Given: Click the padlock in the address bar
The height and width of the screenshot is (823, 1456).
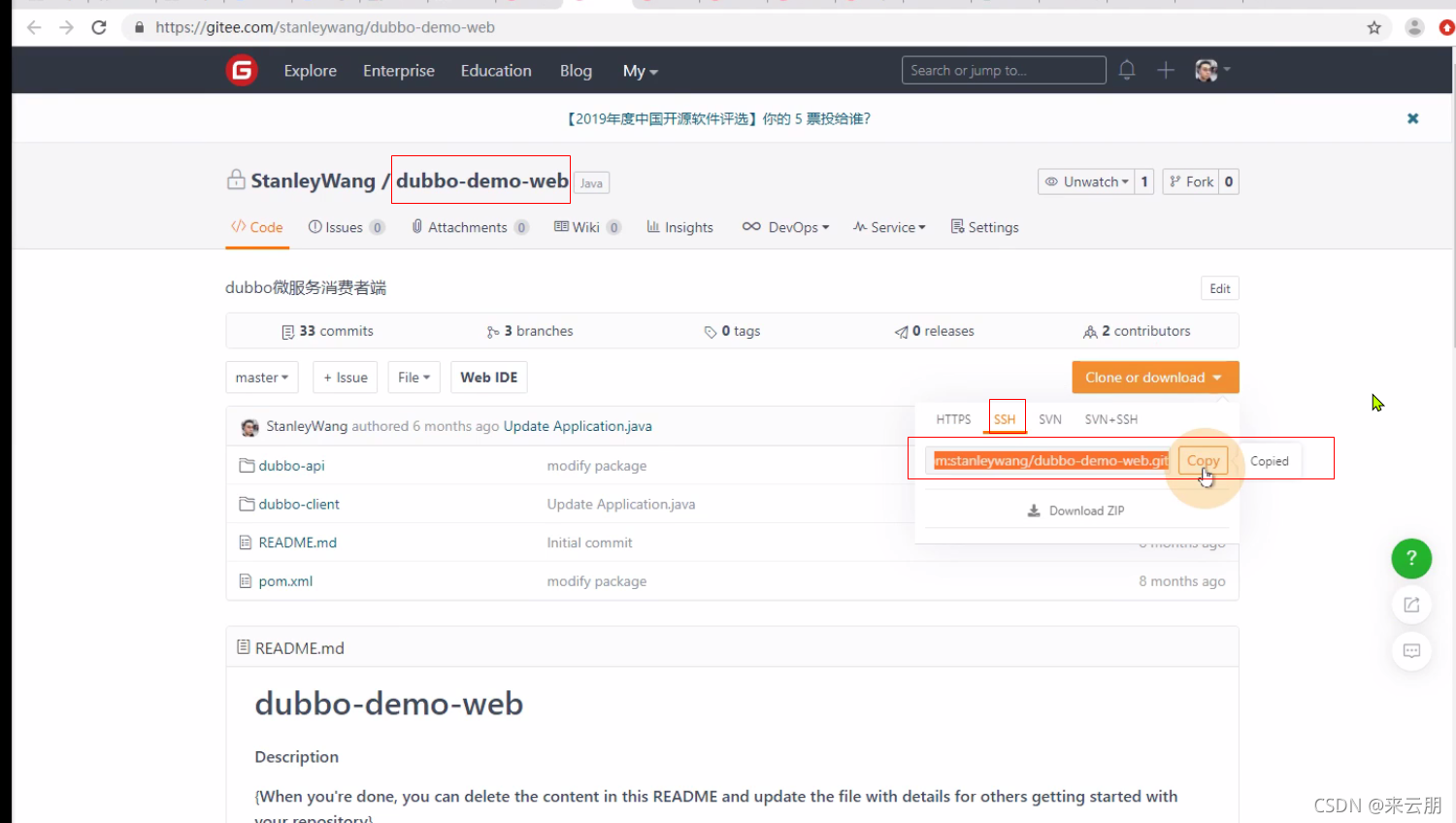Looking at the screenshot, I should 140,27.
